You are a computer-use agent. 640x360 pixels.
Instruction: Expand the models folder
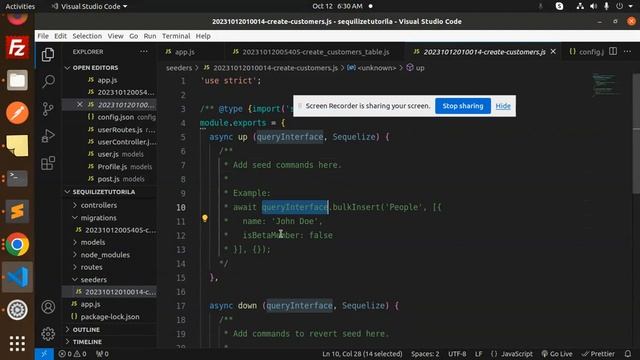93,242
